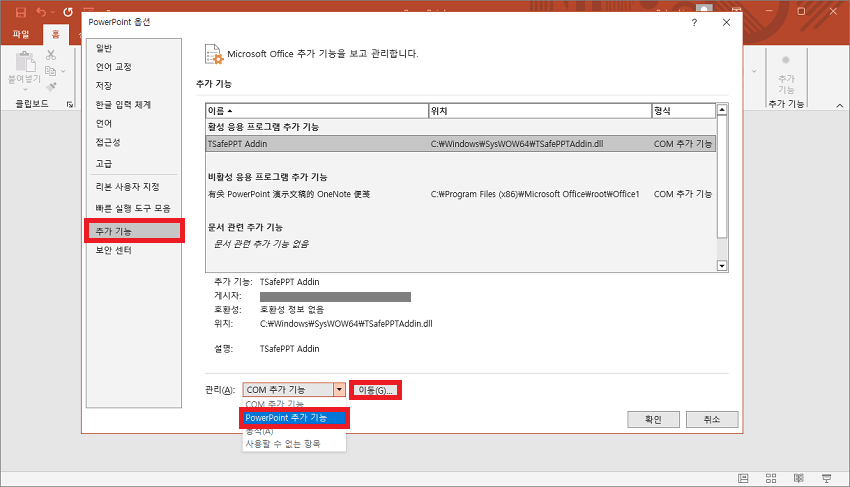Image resolution: width=850 pixels, height=487 pixels.
Task: Open the 관리 combo box dropdown arrow
Action: pyautogui.click(x=339, y=389)
